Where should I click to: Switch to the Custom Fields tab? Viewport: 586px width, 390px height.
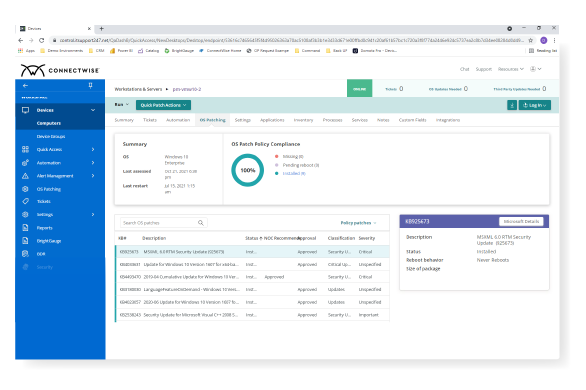coord(413,120)
